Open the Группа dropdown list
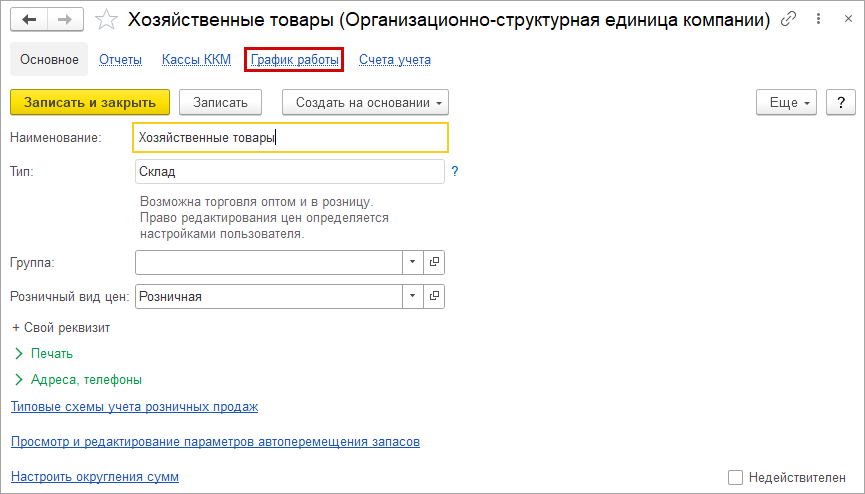The width and height of the screenshot is (865, 494). (x=414, y=262)
